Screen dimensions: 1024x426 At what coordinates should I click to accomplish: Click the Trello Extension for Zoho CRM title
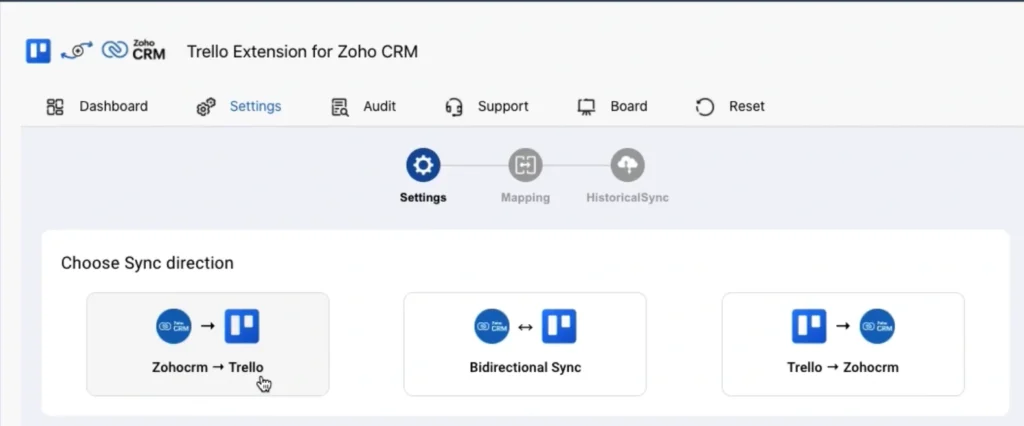302,51
